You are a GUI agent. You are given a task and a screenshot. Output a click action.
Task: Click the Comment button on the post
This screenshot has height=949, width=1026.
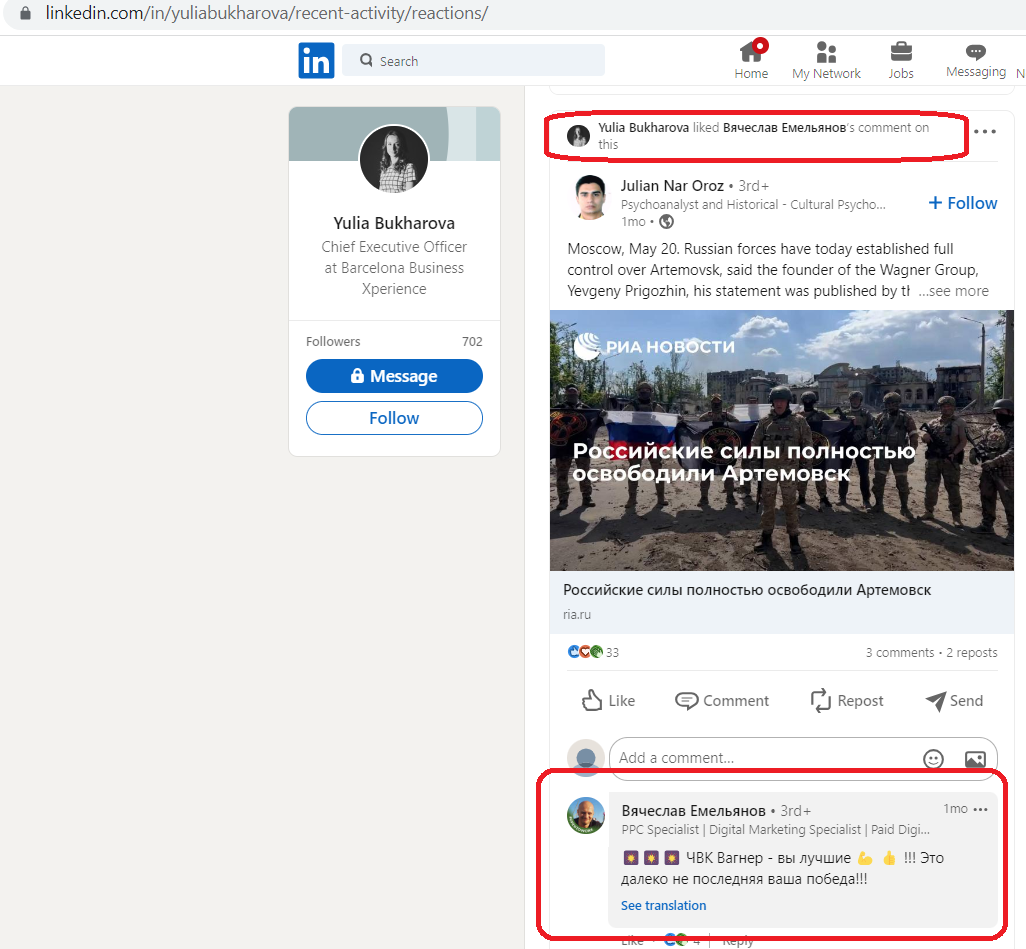click(x=722, y=700)
